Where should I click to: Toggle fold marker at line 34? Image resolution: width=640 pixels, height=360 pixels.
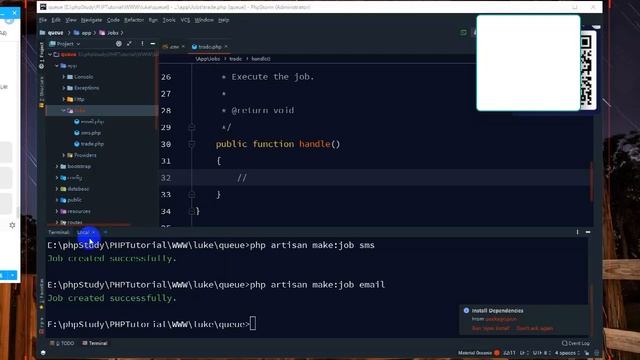[x=191, y=211]
